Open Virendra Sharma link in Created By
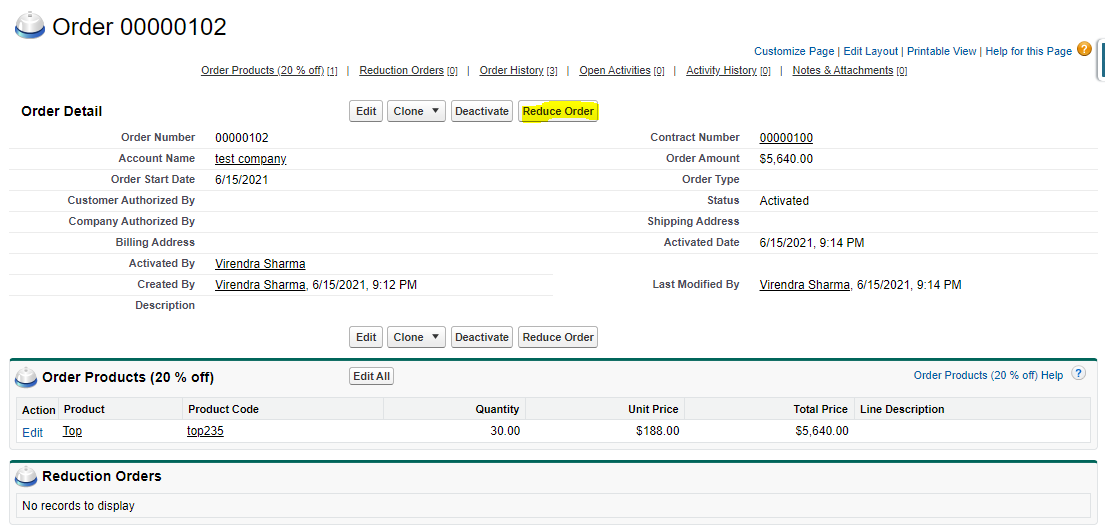This screenshot has width=1105, height=530. pyautogui.click(x=260, y=285)
